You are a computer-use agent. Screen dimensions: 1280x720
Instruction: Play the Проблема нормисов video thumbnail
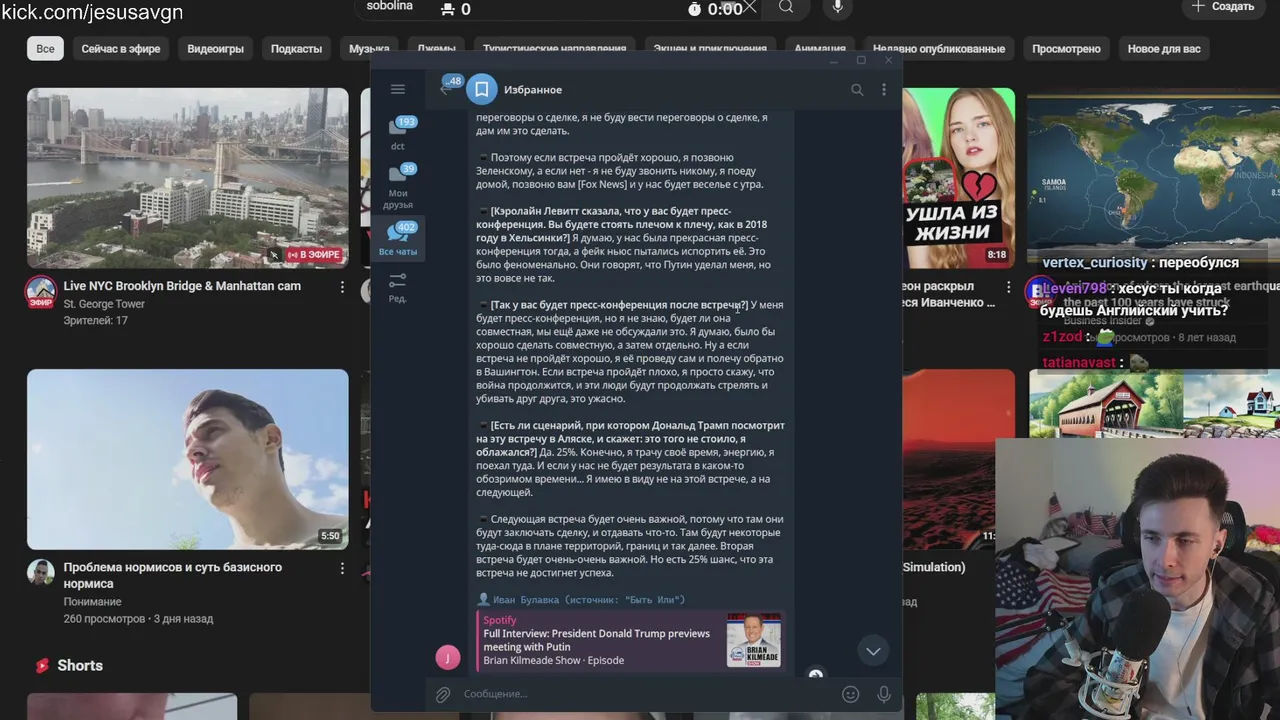click(188, 459)
